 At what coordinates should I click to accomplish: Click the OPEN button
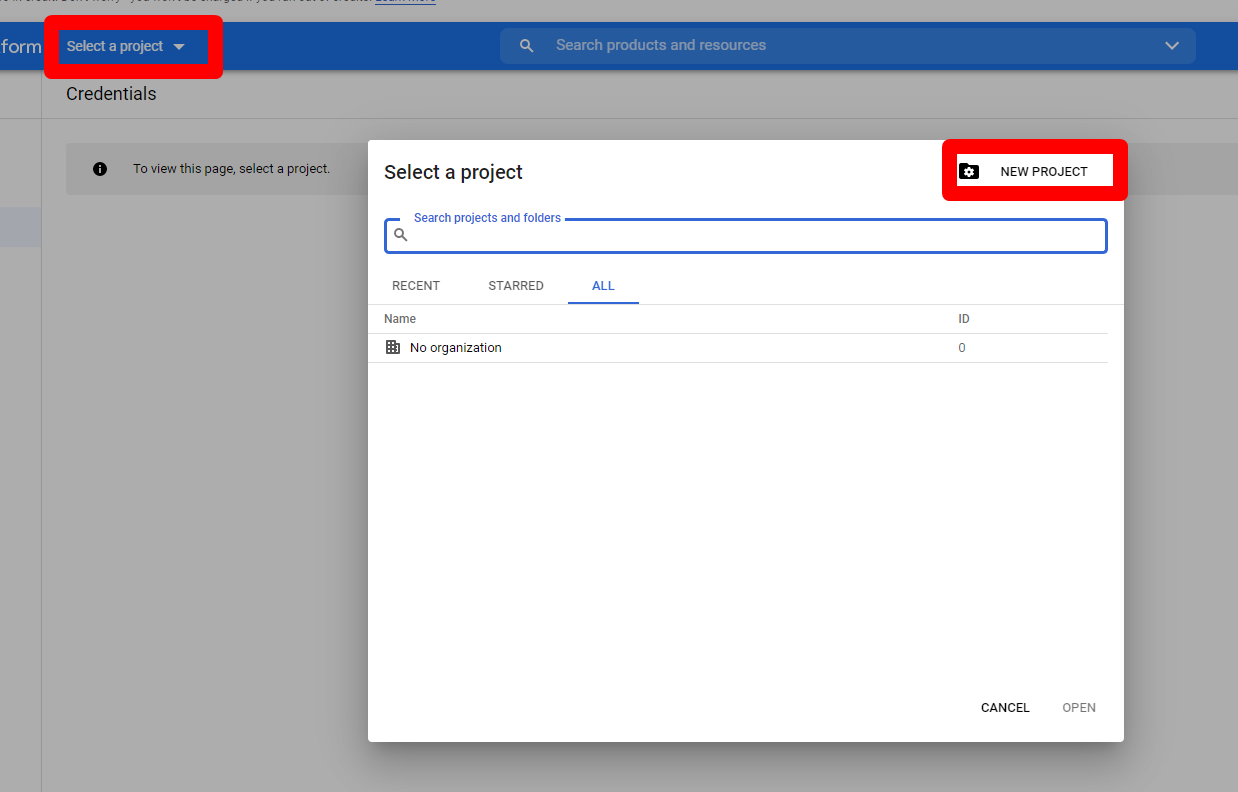pyautogui.click(x=1079, y=708)
